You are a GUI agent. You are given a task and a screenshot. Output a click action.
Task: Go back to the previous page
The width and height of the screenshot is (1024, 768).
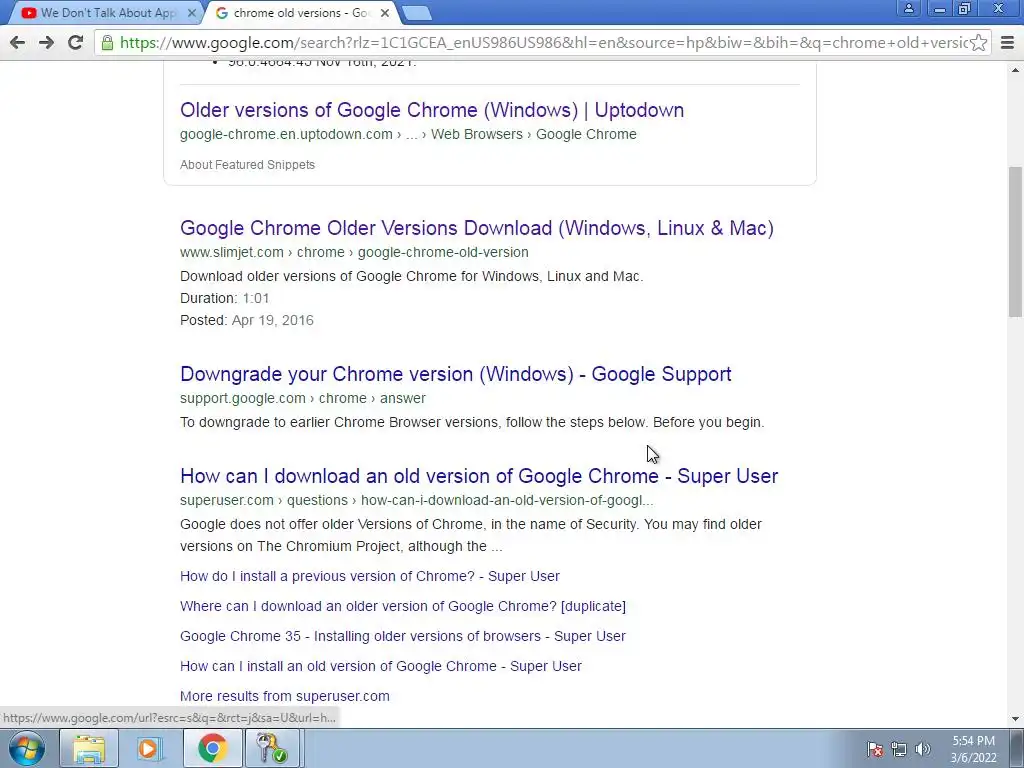click(18, 43)
